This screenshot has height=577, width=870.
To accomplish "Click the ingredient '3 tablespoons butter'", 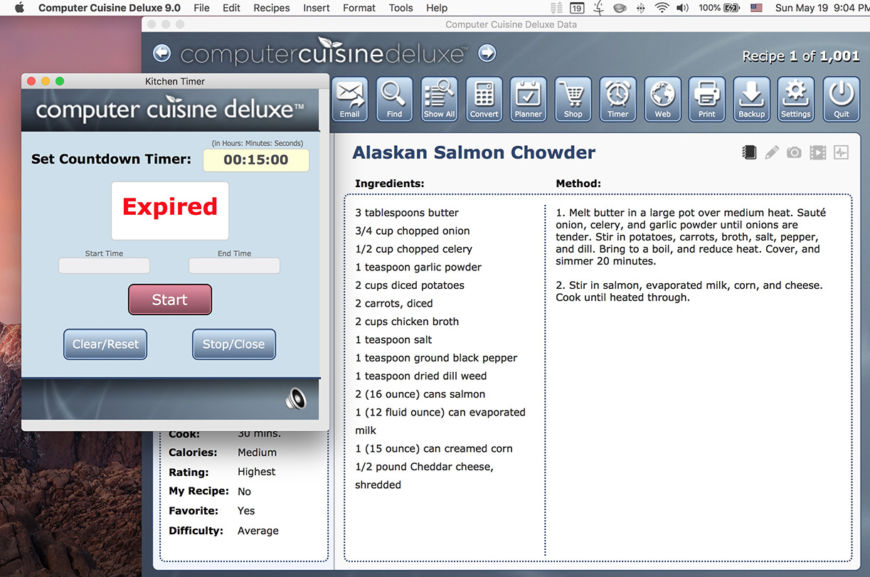I will tap(407, 212).
